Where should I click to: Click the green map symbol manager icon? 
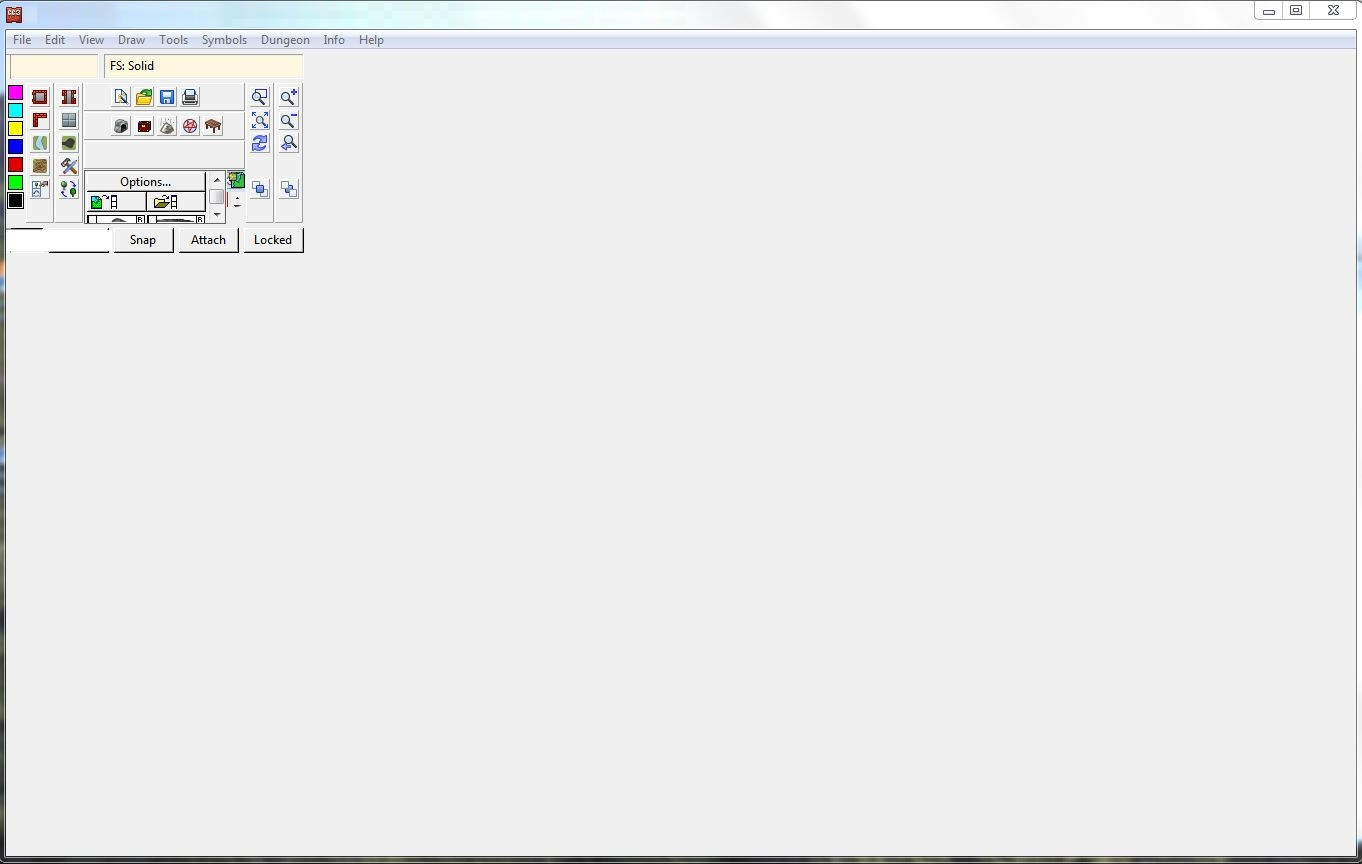pyautogui.click(x=236, y=180)
